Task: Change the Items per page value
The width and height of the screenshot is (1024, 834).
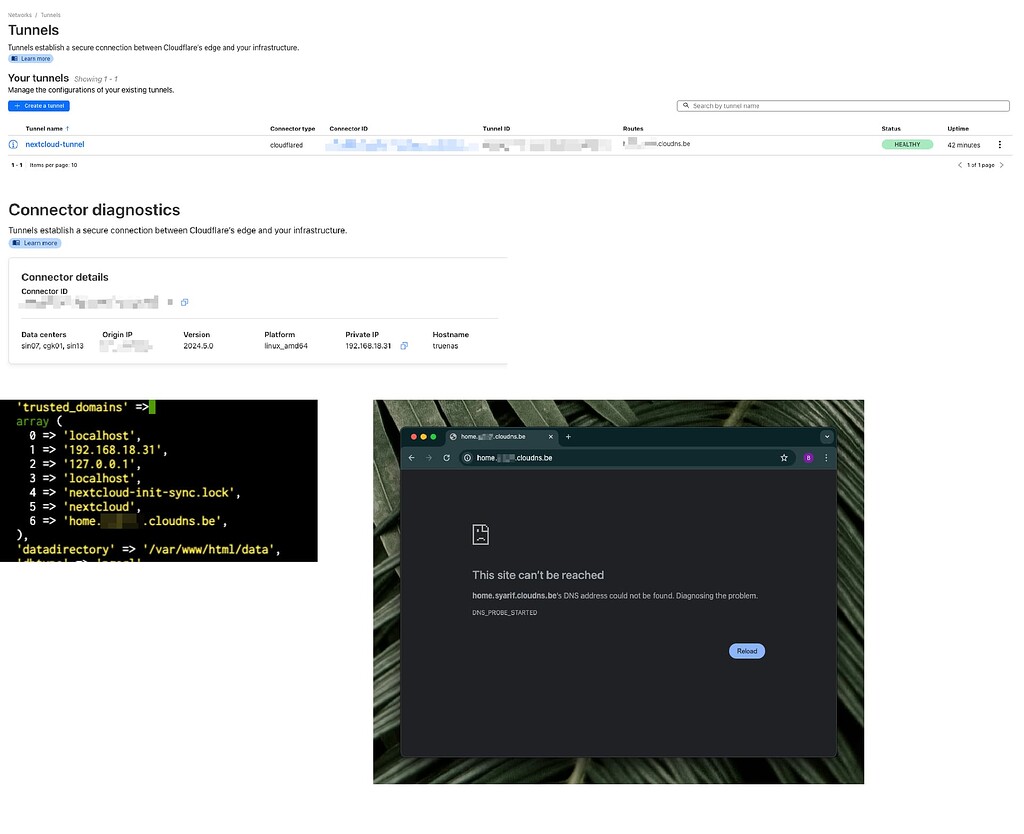Action: click(54, 165)
